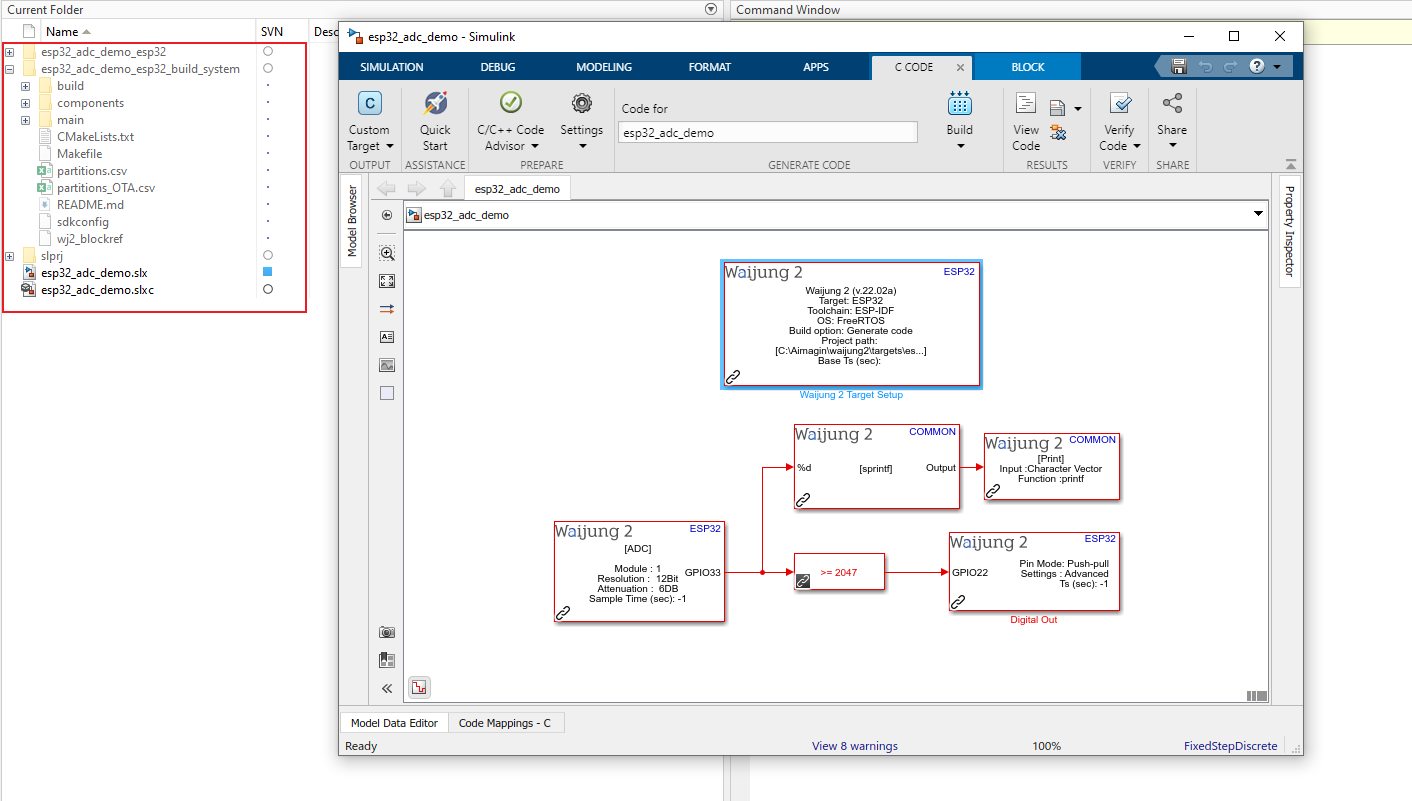Open Current Folder panel actions menu
The width and height of the screenshot is (1412, 801).
pyautogui.click(x=711, y=9)
